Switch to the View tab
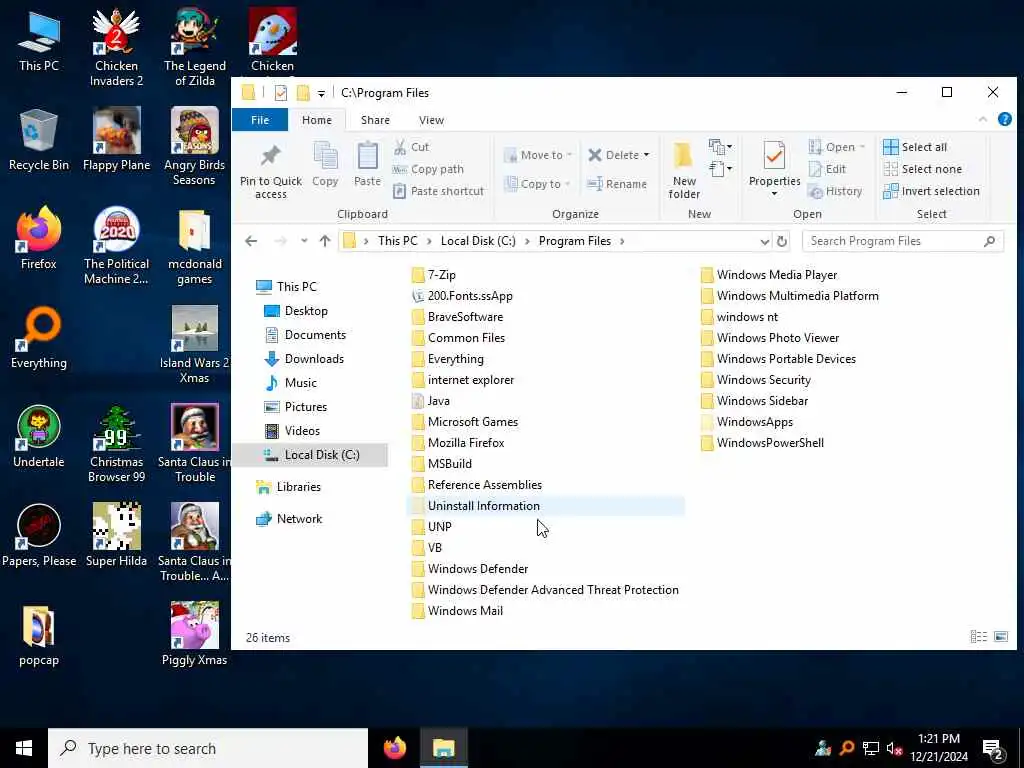This screenshot has width=1024, height=768. coord(431,120)
